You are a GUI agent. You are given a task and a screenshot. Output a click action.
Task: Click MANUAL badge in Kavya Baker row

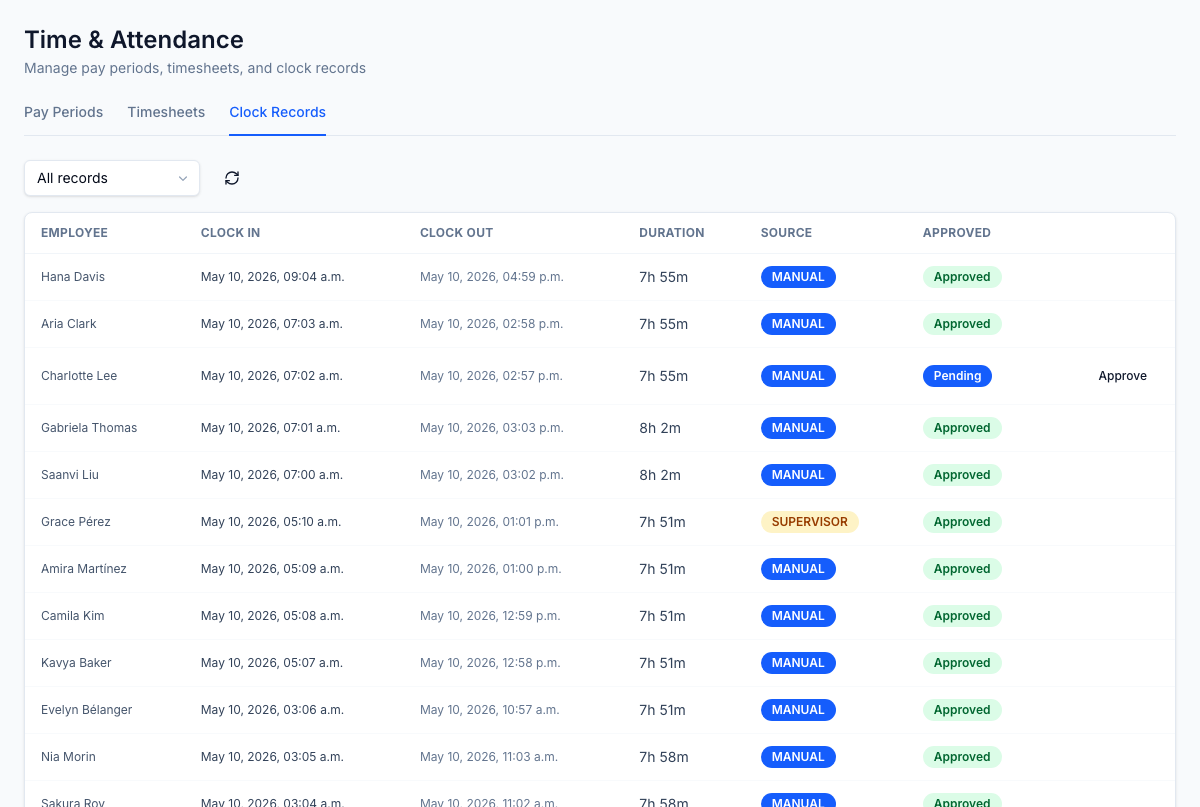click(798, 663)
